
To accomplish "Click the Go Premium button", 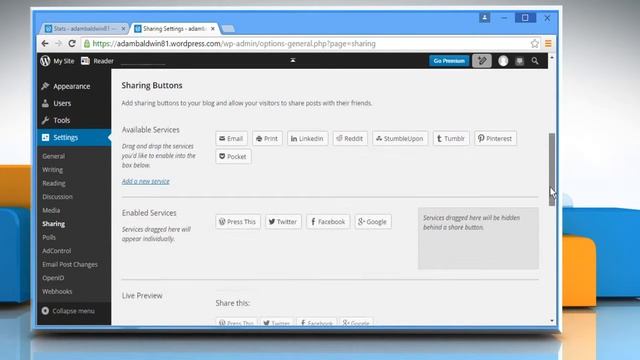I will click(x=449, y=61).
